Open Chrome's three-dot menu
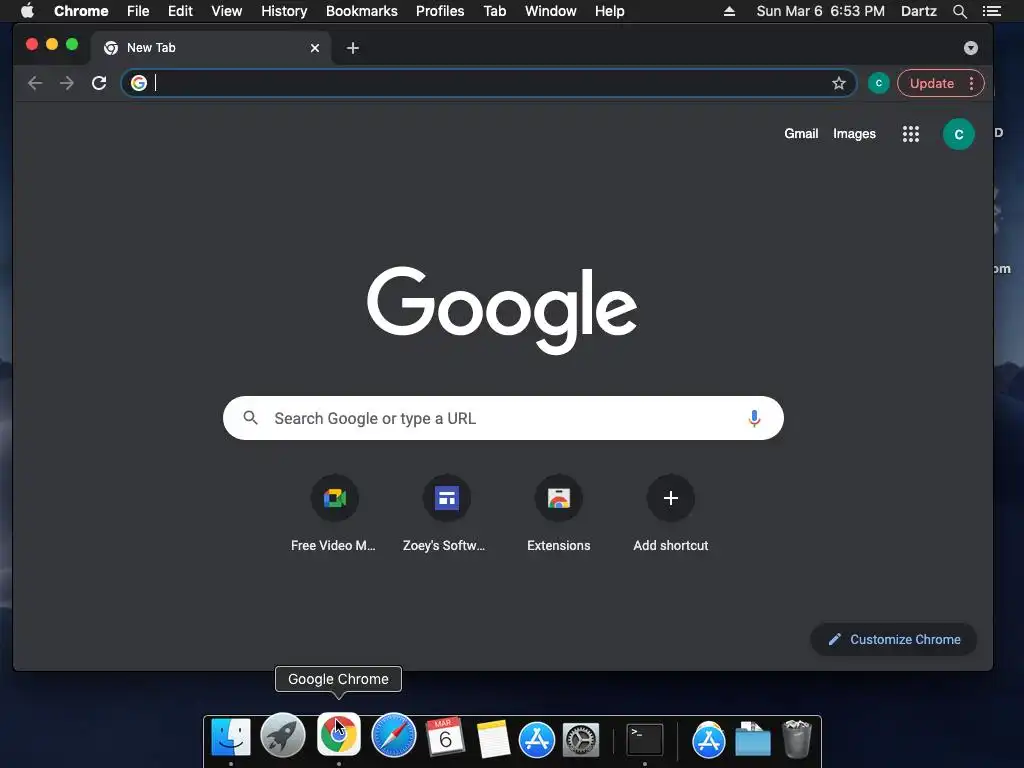This screenshot has height=768, width=1024. tap(971, 84)
